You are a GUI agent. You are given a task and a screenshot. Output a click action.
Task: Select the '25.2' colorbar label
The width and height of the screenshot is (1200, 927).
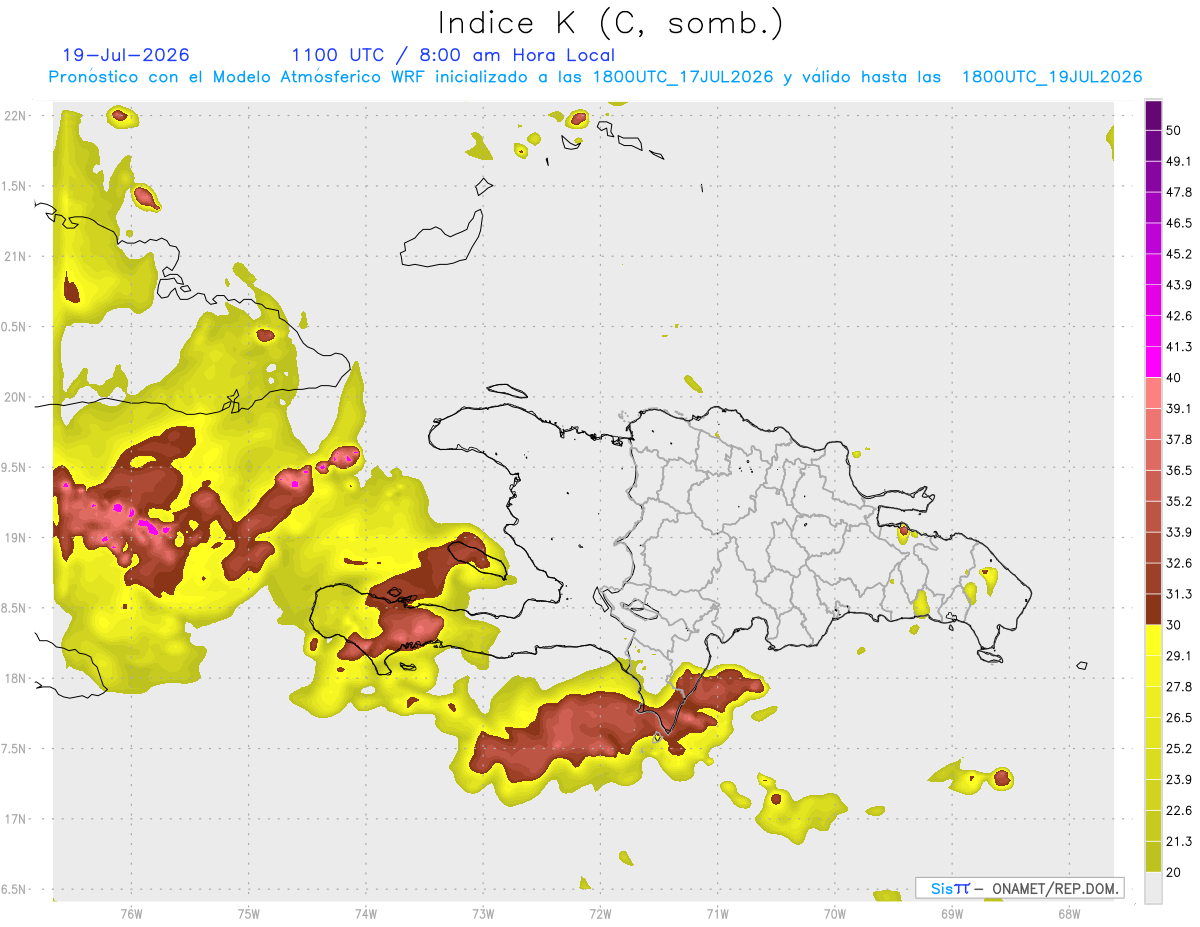[1179, 749]
